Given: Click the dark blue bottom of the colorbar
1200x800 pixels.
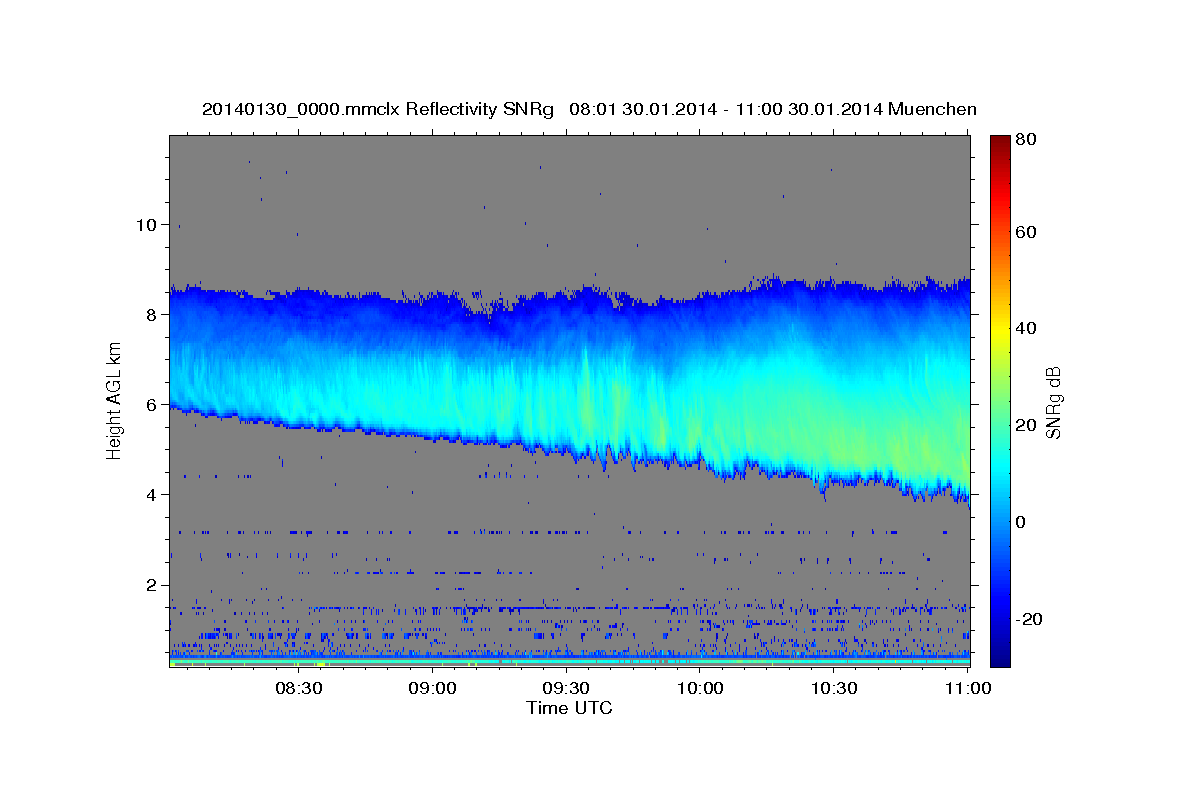Looking at the screenshot, I should click(1000, 655).
